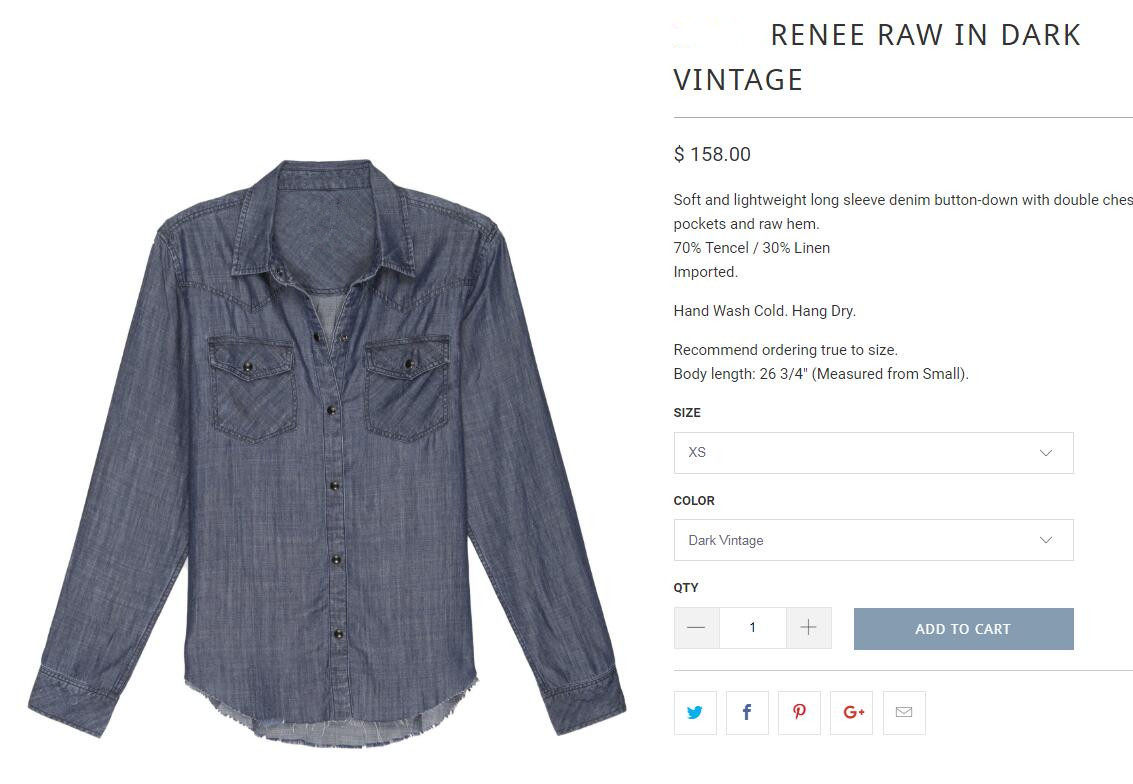This screenshot has height=784, width=1133.
Task: Click the Body length measurement text
Action: pos(821,374)
